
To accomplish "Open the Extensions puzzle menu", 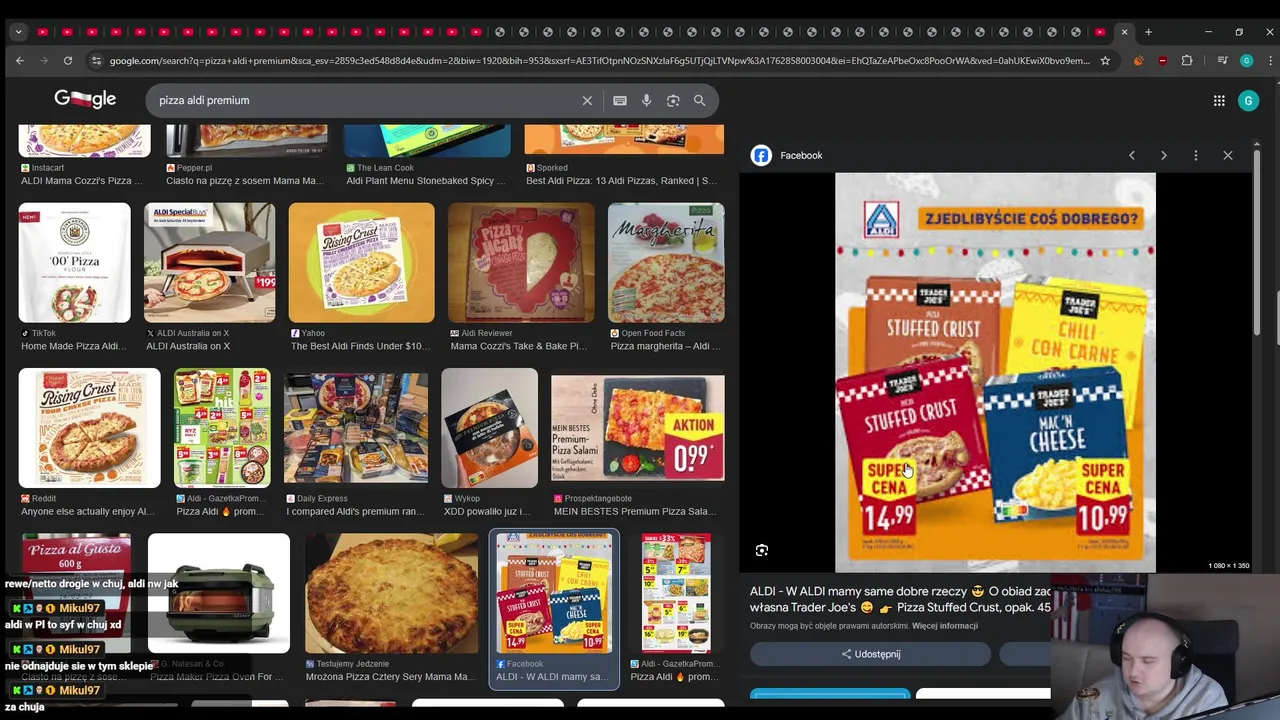I will tap(1187, 61).
